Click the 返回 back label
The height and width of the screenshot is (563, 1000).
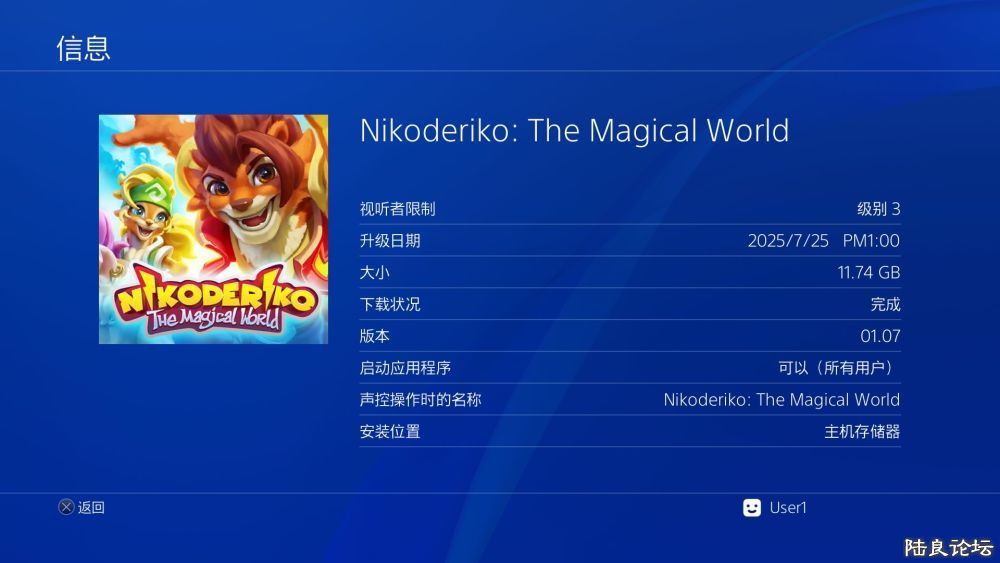point(91,508)
